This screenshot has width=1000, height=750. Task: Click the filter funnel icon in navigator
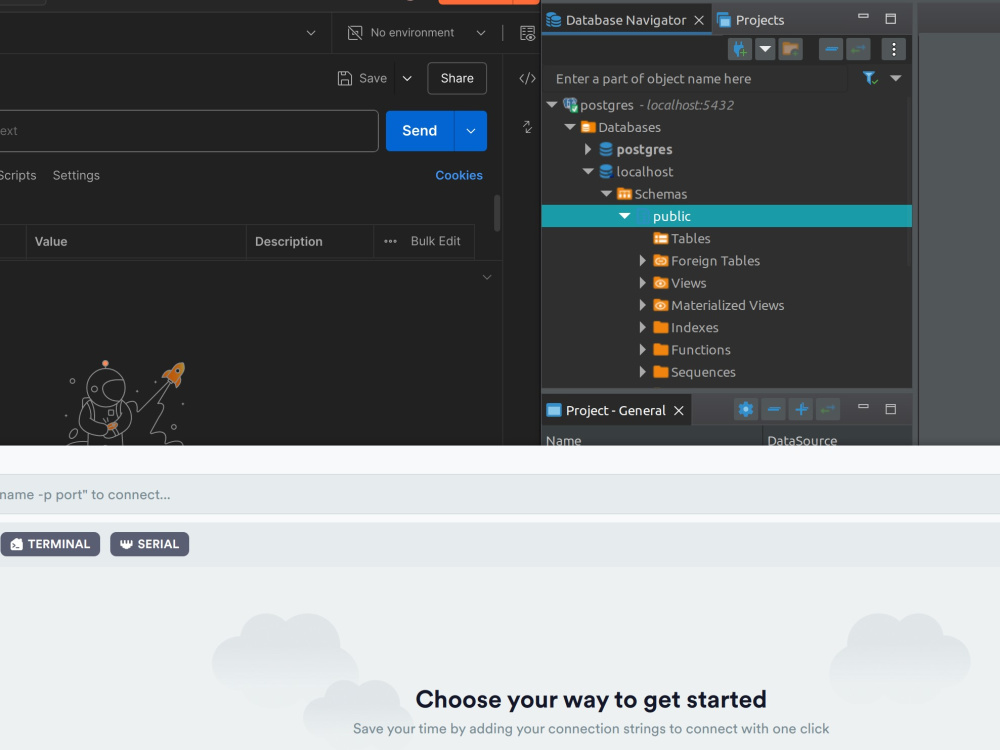(x=870, y=78)
